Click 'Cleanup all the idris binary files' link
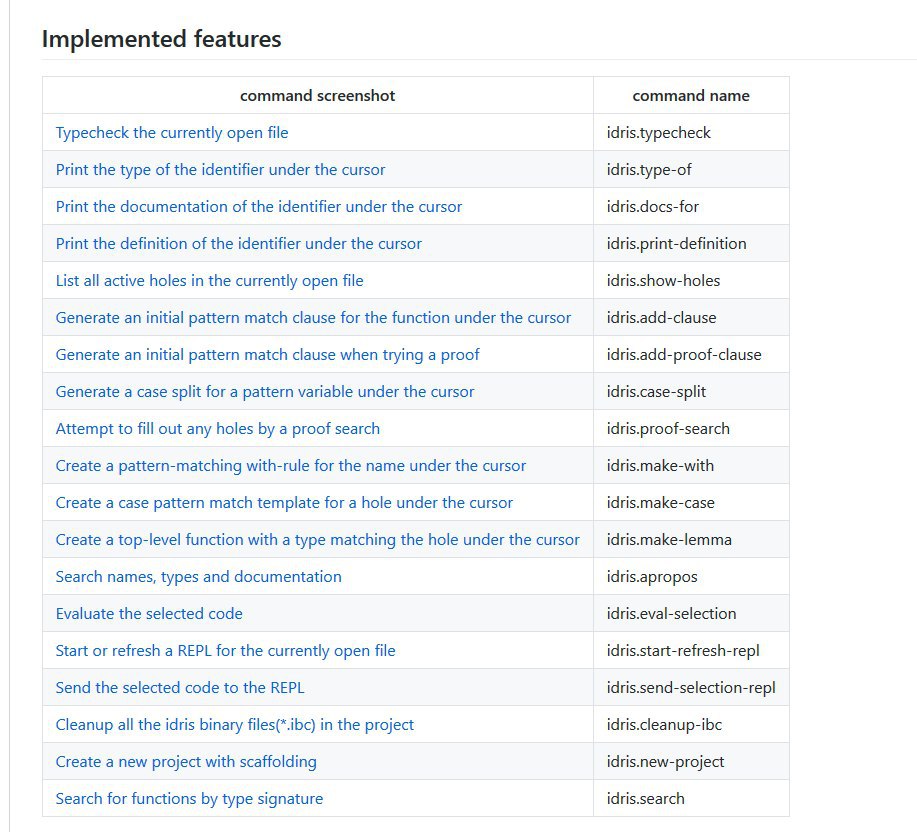 [x=235, y=724]
